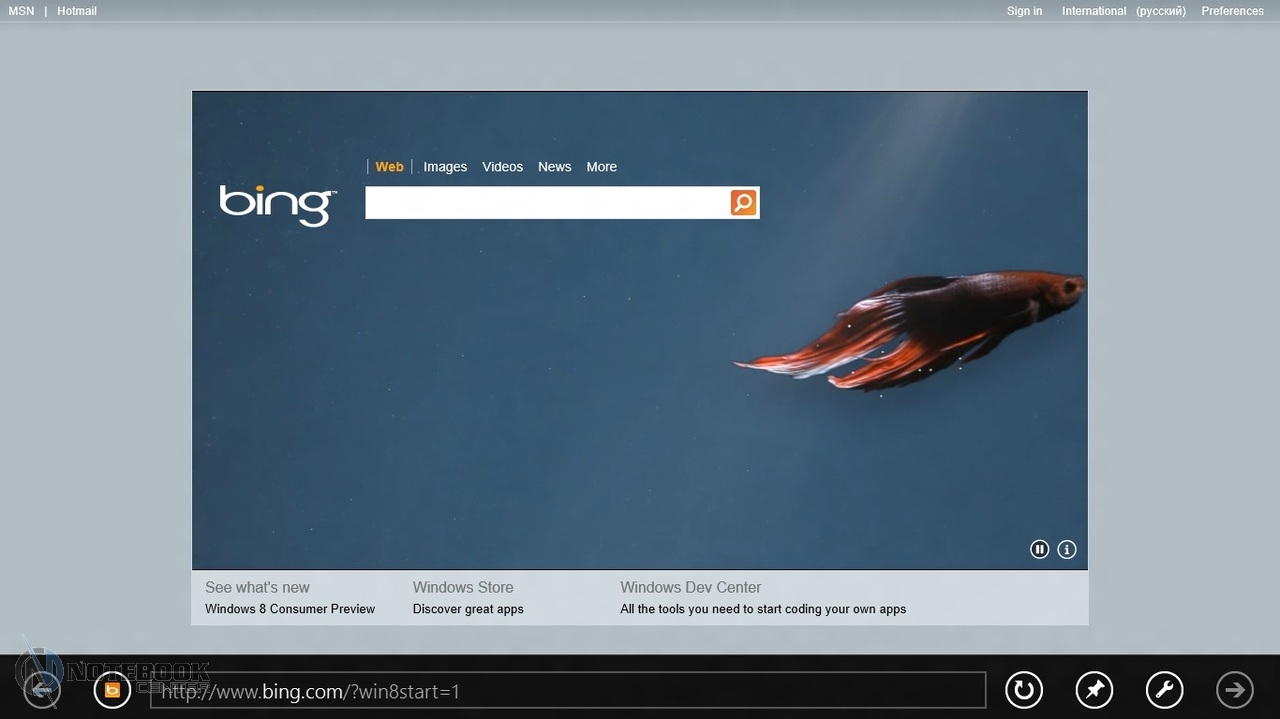Open the News search tab
1280x719 pixels.
[554, 167]
